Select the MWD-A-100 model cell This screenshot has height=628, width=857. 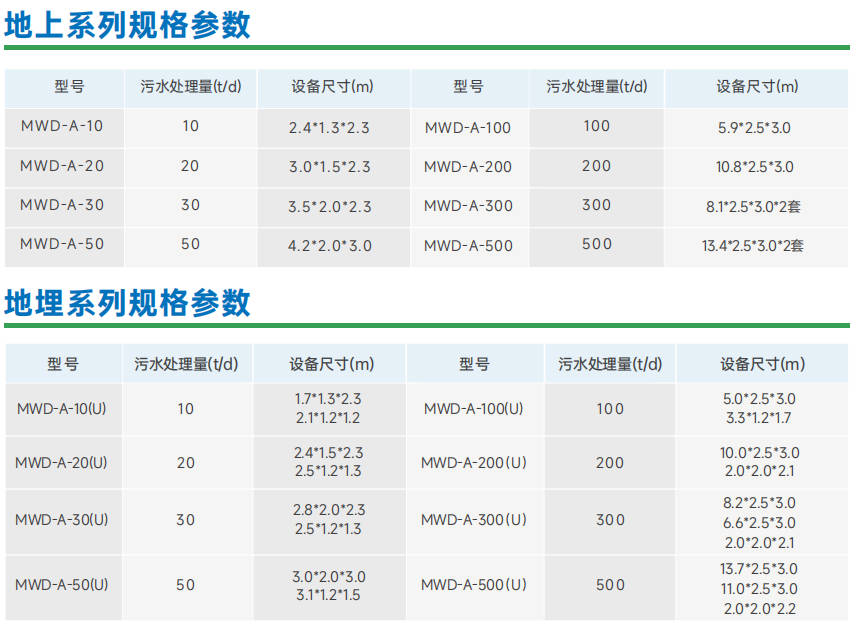coord(468,128)
